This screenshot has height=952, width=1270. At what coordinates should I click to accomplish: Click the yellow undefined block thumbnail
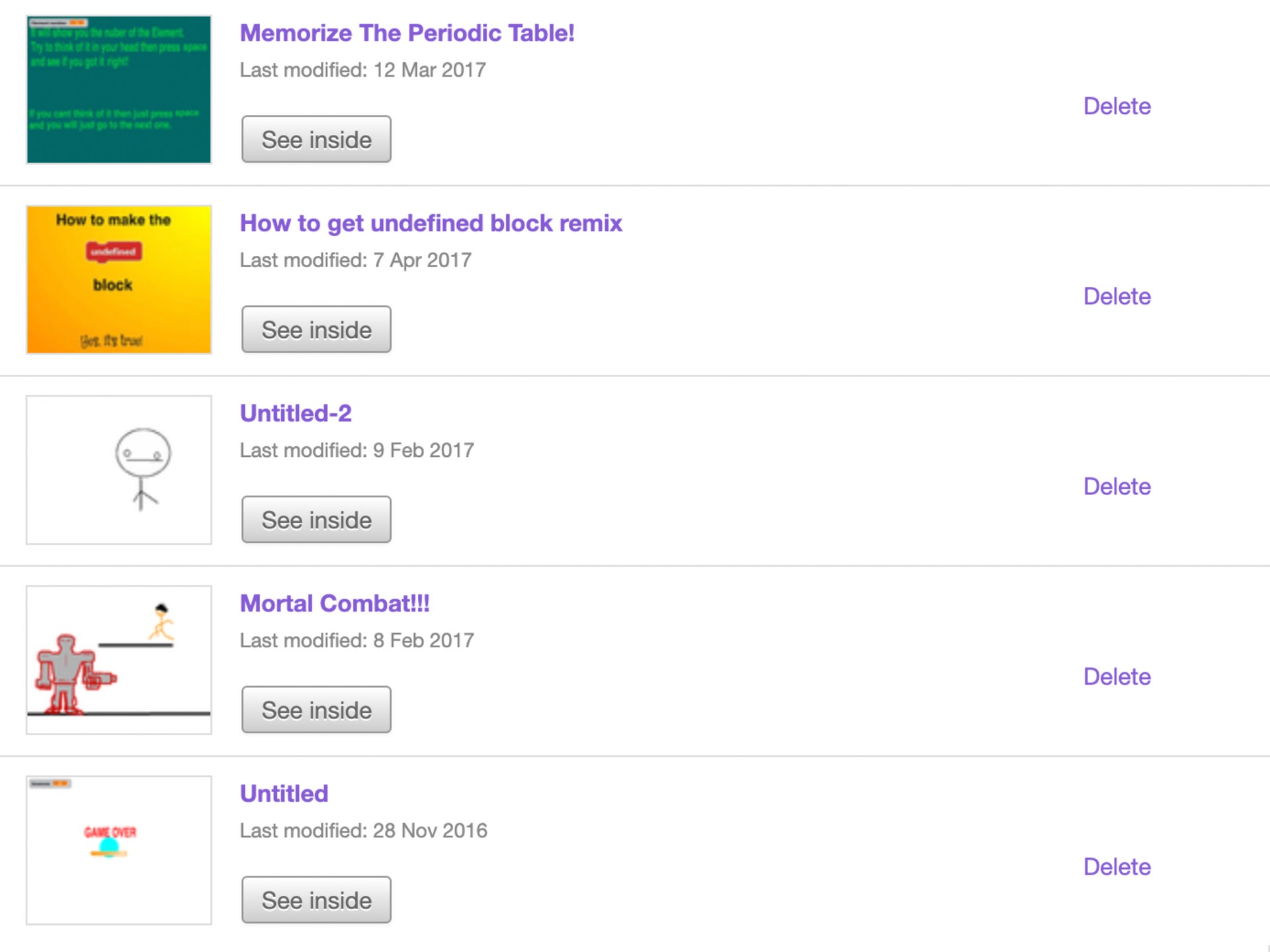pos(118,280)
